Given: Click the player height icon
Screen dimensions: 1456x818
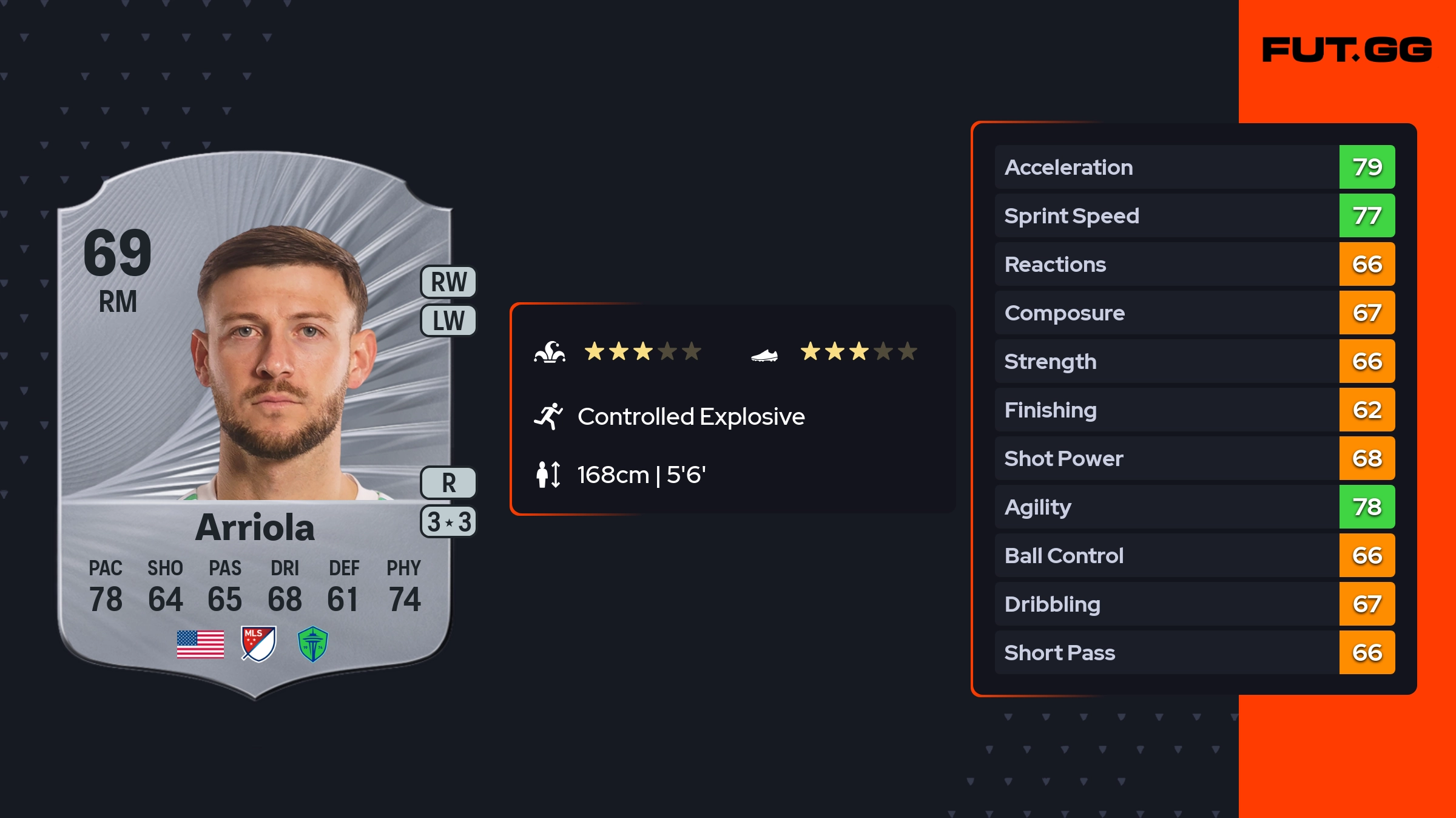Looking at the screenshot, I should click(548, 475).
